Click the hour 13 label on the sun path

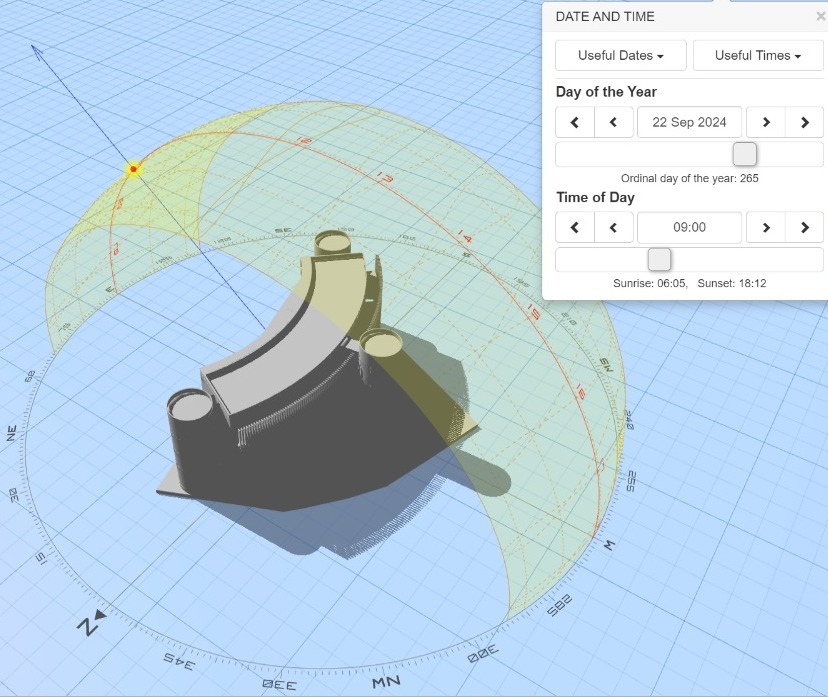[384, 177]
